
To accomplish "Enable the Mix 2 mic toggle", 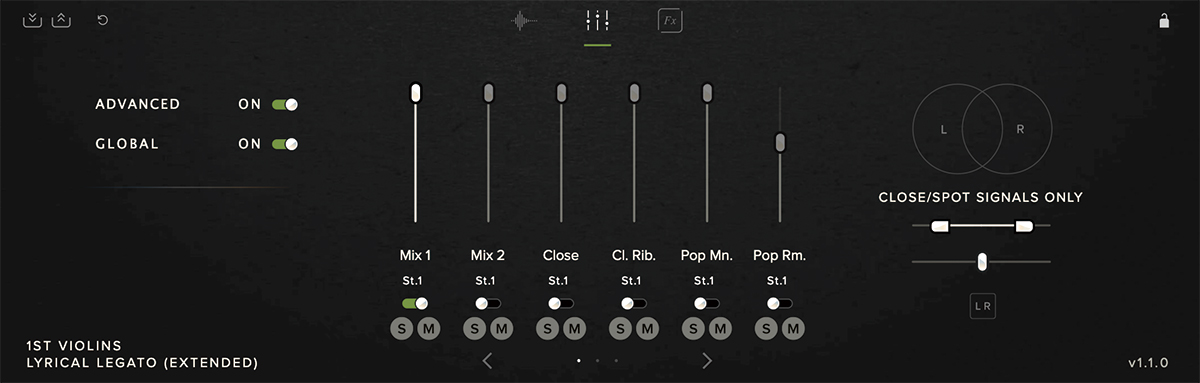I will pyautogui.click(x=488, y=303).
